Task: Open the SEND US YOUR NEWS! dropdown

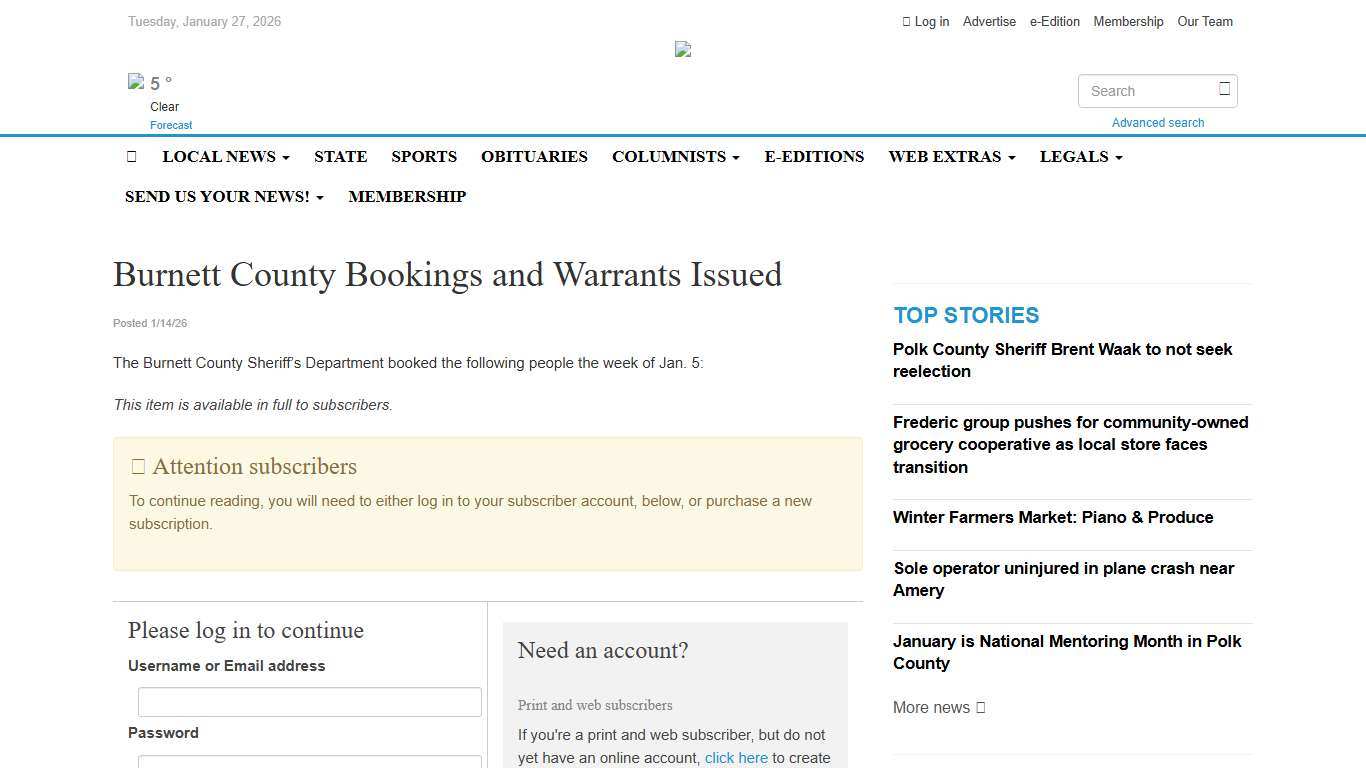Action: 223,196
